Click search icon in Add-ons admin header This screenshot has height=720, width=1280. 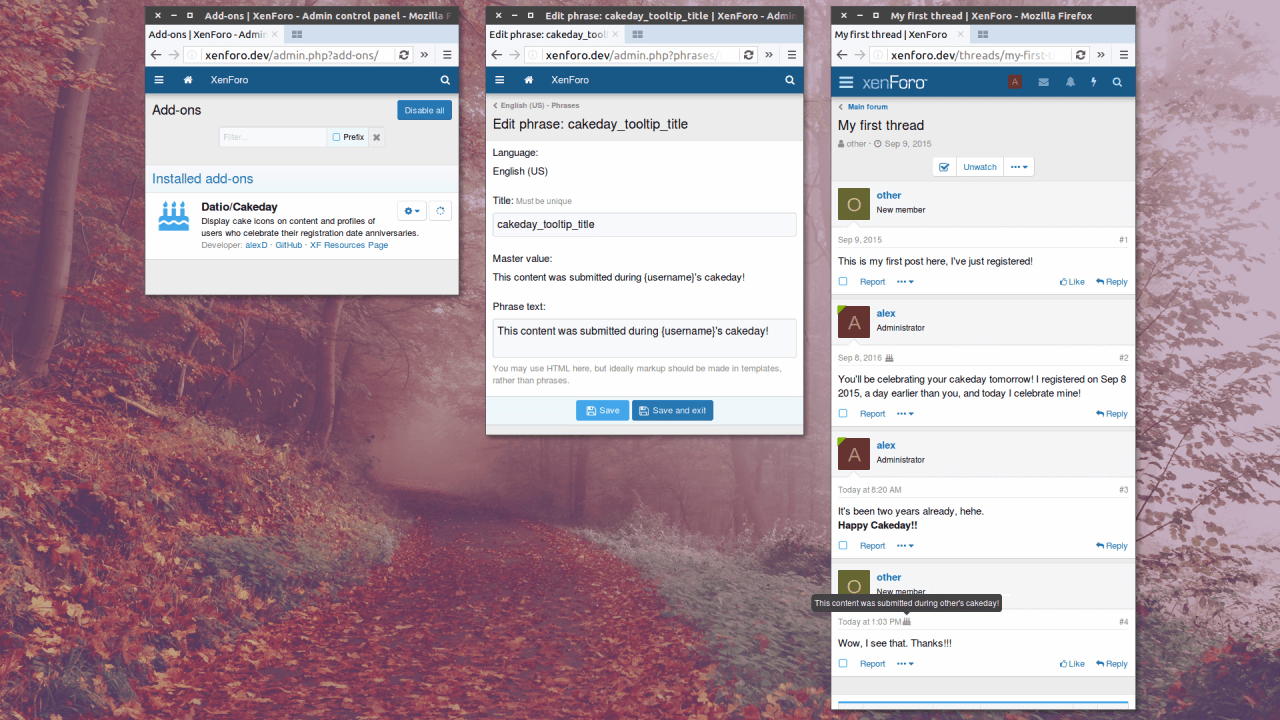(445, 80)
